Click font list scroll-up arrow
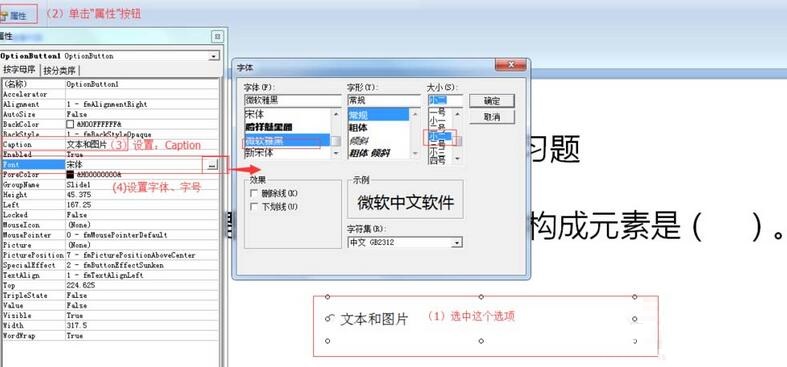The image size is (787, 367). tap(335, 114)
